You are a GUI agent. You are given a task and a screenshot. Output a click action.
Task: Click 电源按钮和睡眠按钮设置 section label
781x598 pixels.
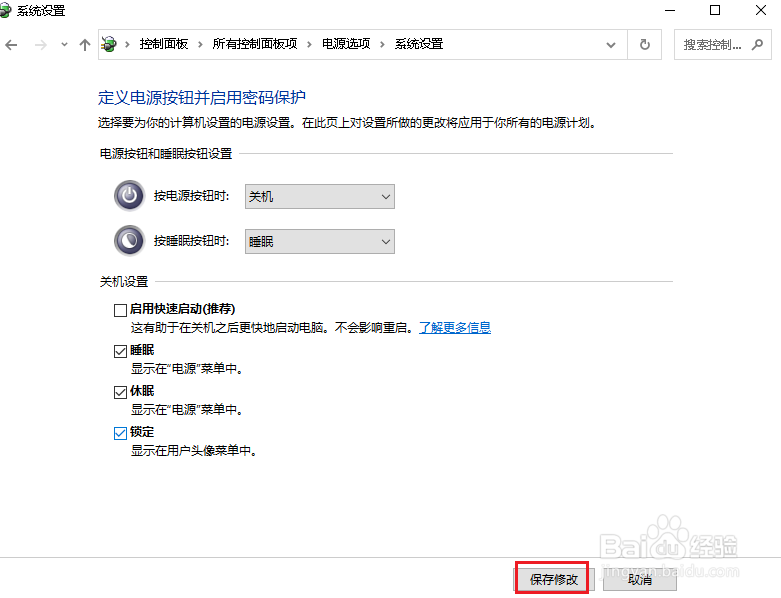point(166,154)
